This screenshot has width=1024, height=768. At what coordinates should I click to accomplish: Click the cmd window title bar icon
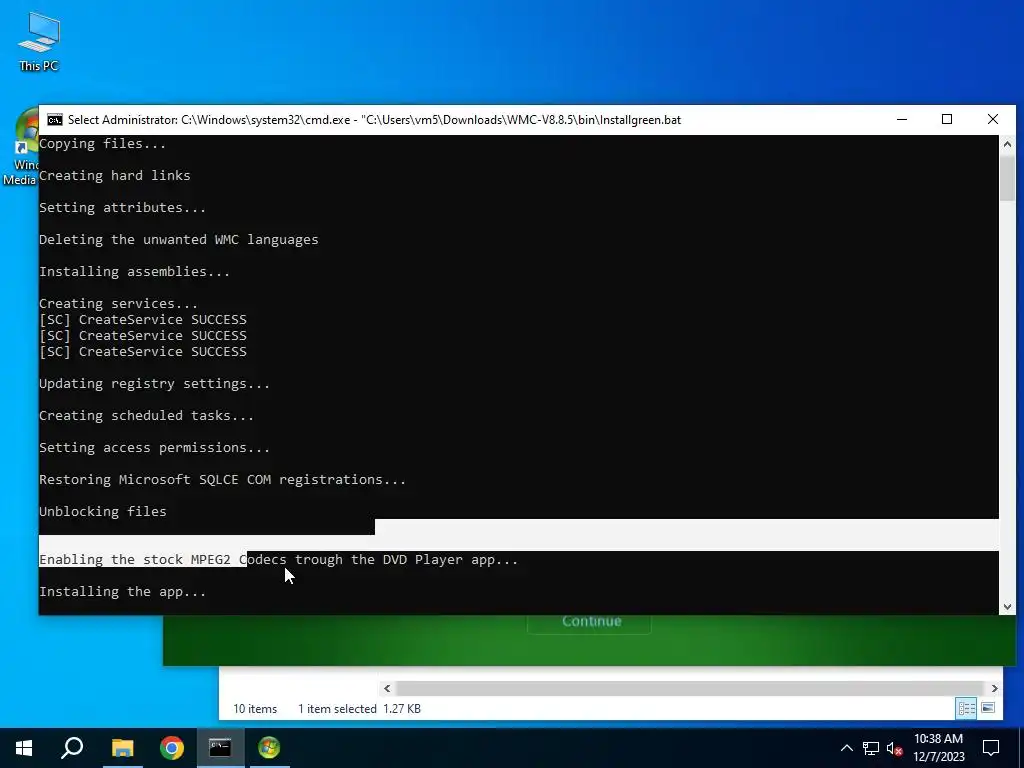[55, 120]
